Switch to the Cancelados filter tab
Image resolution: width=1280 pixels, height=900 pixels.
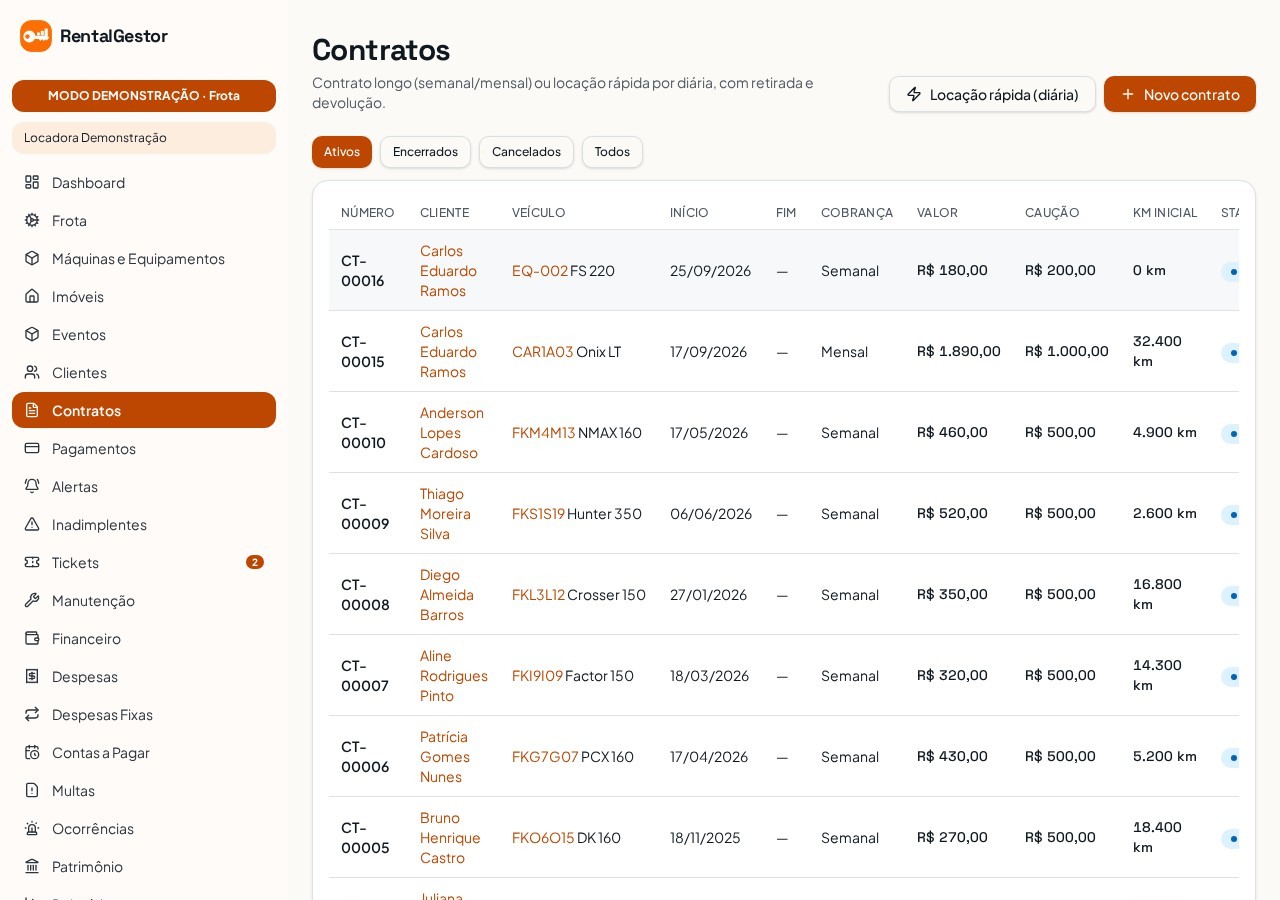pos(526,152)
